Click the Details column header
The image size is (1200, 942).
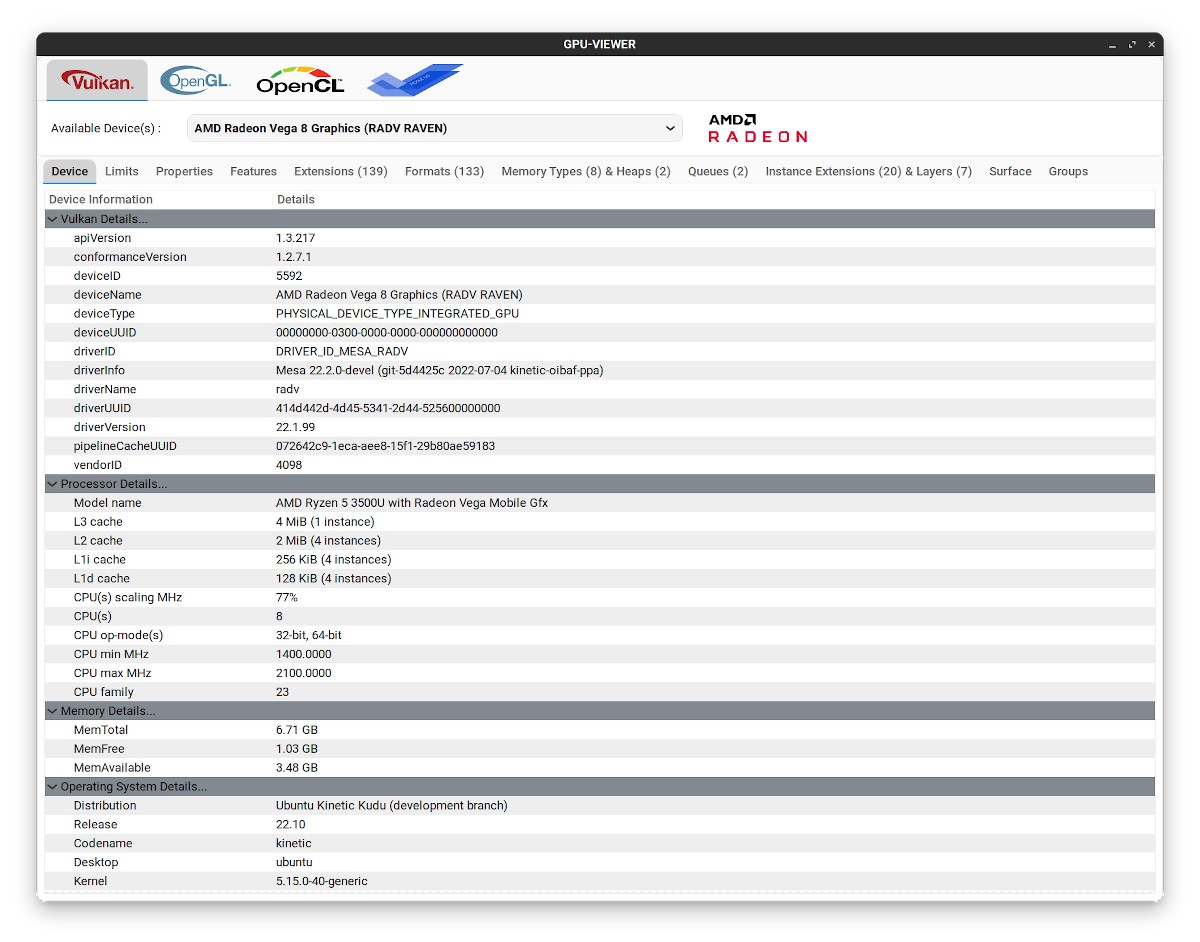[x=295, y=200]
